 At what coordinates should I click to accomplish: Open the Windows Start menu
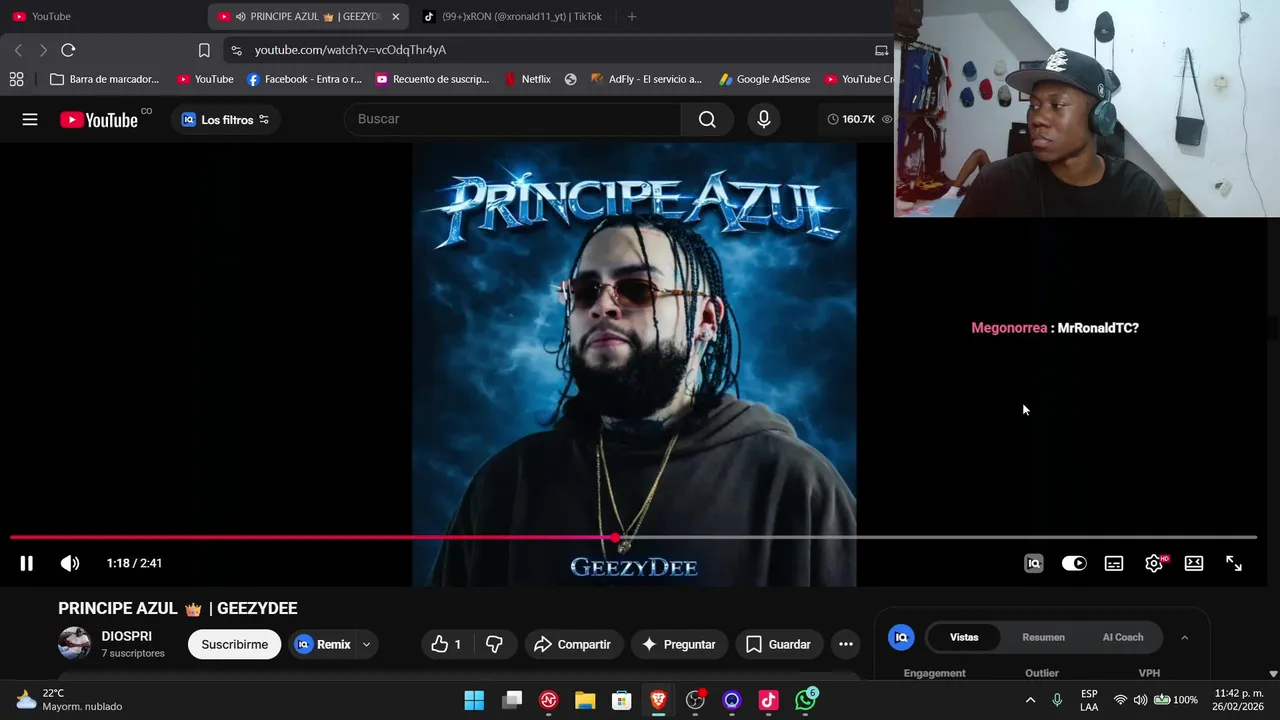click(474, 700)
